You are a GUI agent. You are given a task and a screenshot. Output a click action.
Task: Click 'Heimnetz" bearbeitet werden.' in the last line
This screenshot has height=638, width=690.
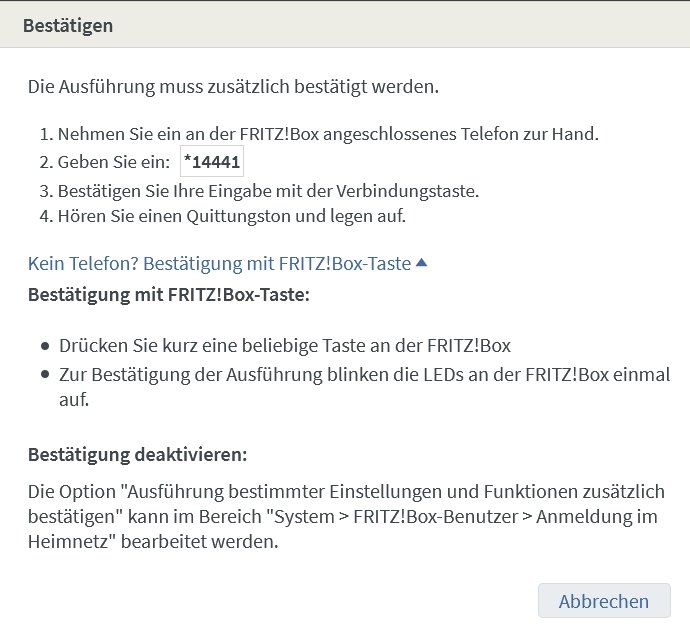coord(153,541)
